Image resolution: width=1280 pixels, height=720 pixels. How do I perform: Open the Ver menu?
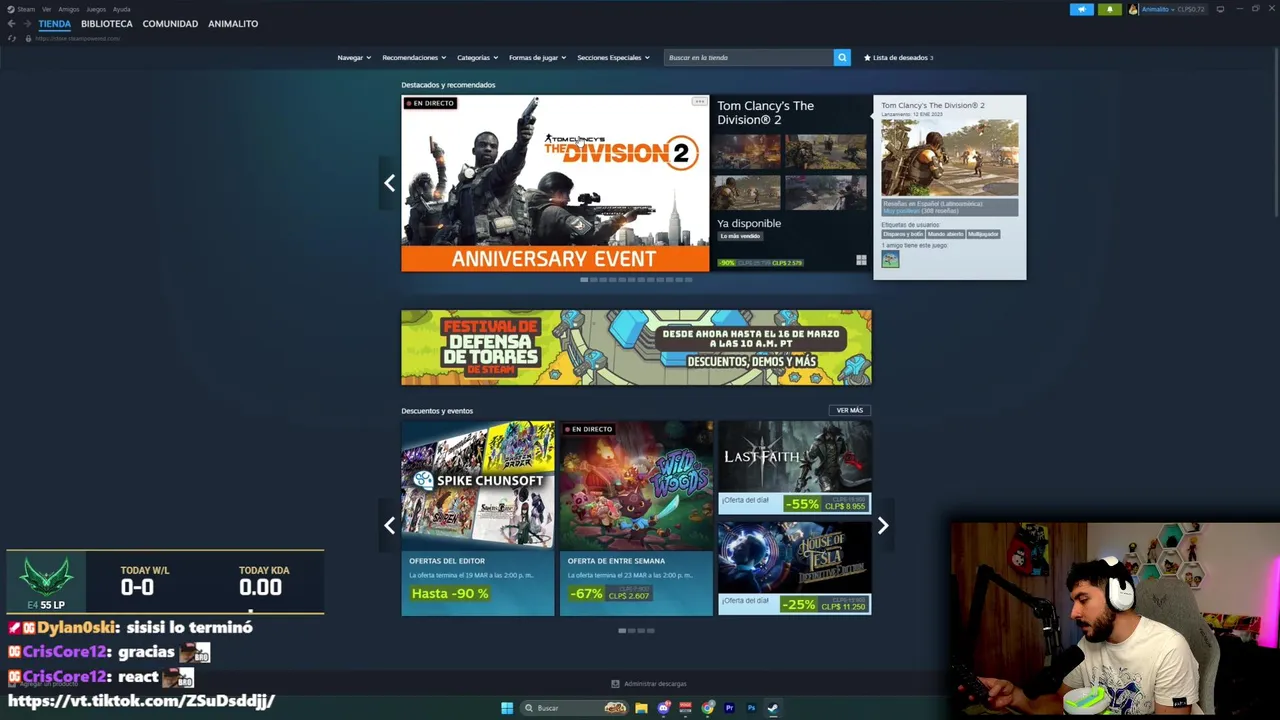[x=46, y=9]
